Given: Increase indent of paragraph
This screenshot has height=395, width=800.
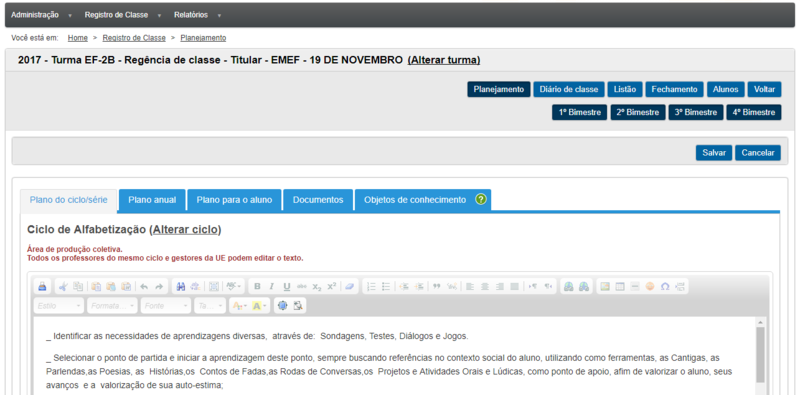Looking at the screenshot, I should (419, 286).
